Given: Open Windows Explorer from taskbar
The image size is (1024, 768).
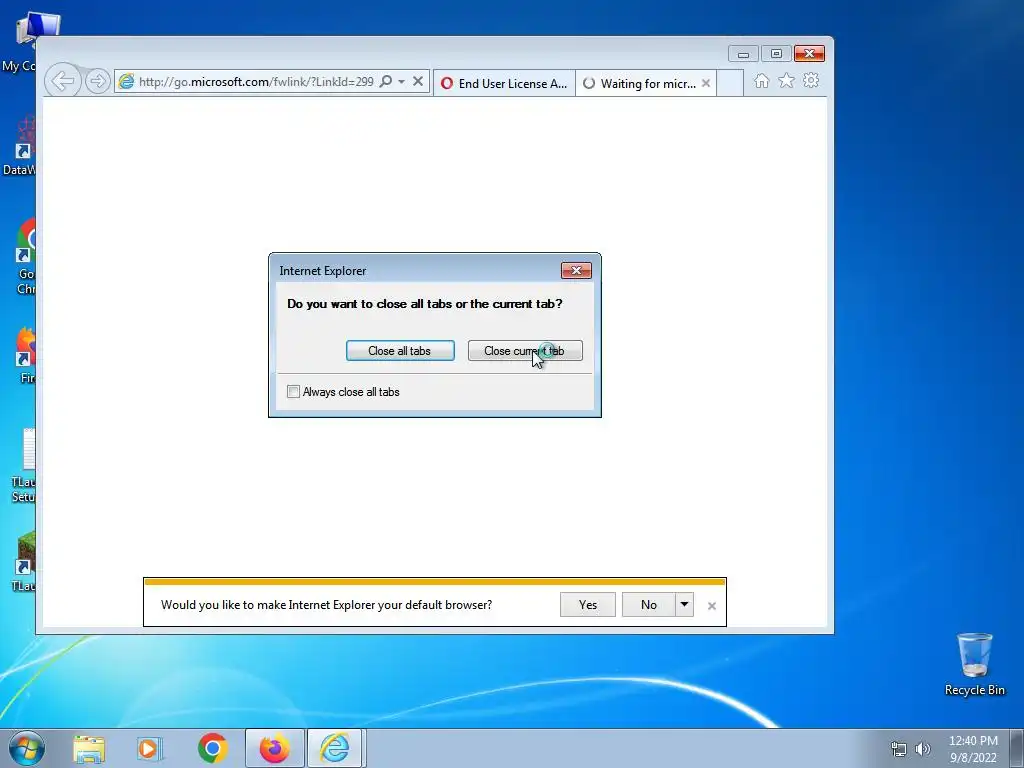Looking at the screenshot, I should click(89, 749).
